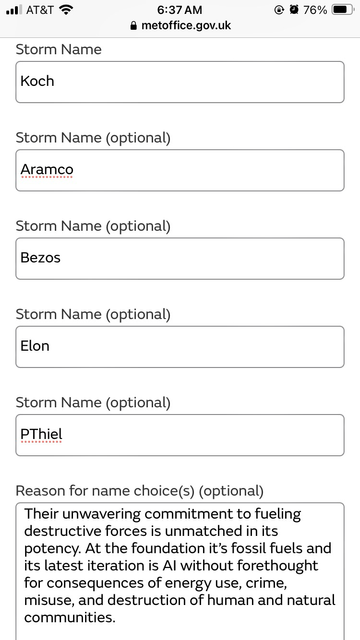Focus the Storm Name field containing Koch
360x640 pixels.
[x=180, y=82]
